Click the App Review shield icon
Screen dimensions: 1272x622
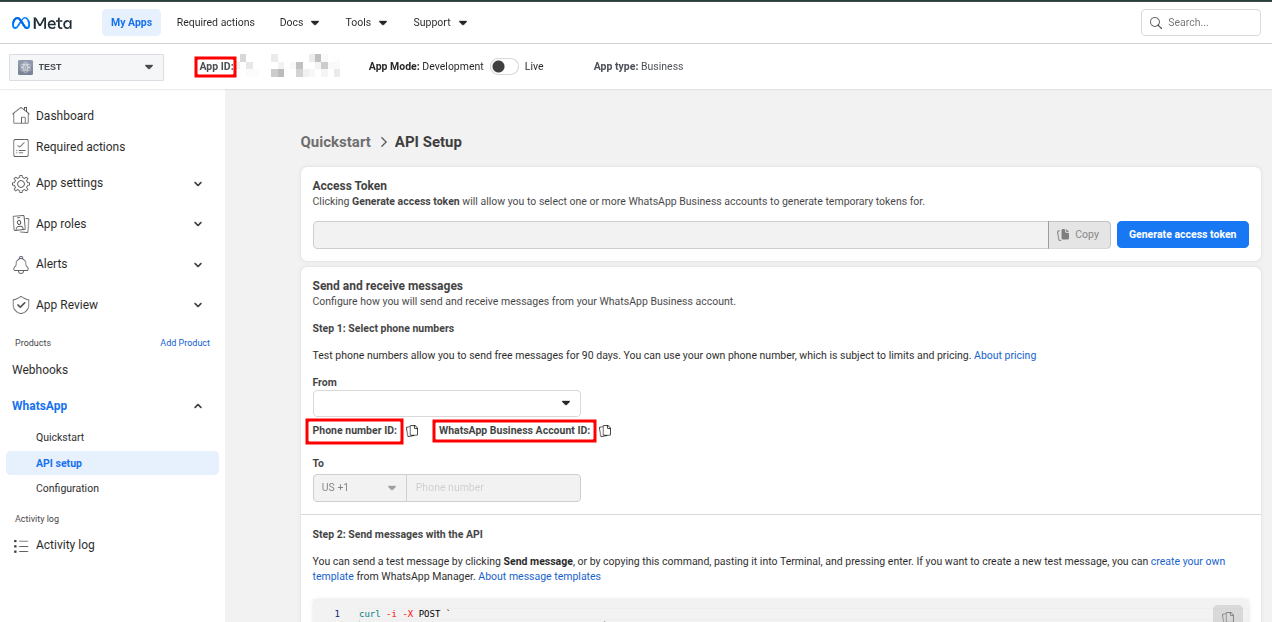coord(21,305)
